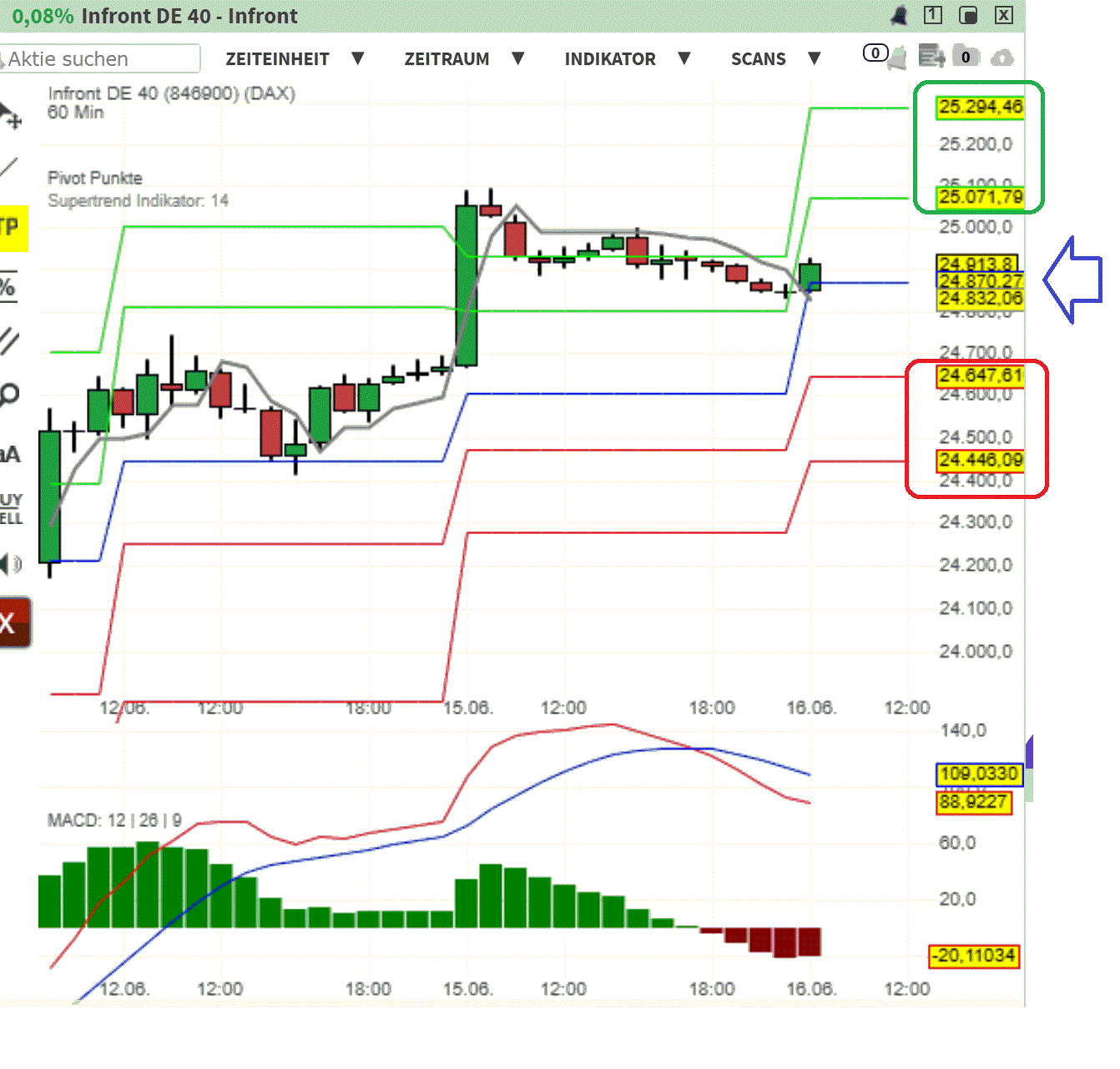The image size is (1120, 1069).
Task: Click the 88,9227 signal value label
Action: [x=973, y=803]
